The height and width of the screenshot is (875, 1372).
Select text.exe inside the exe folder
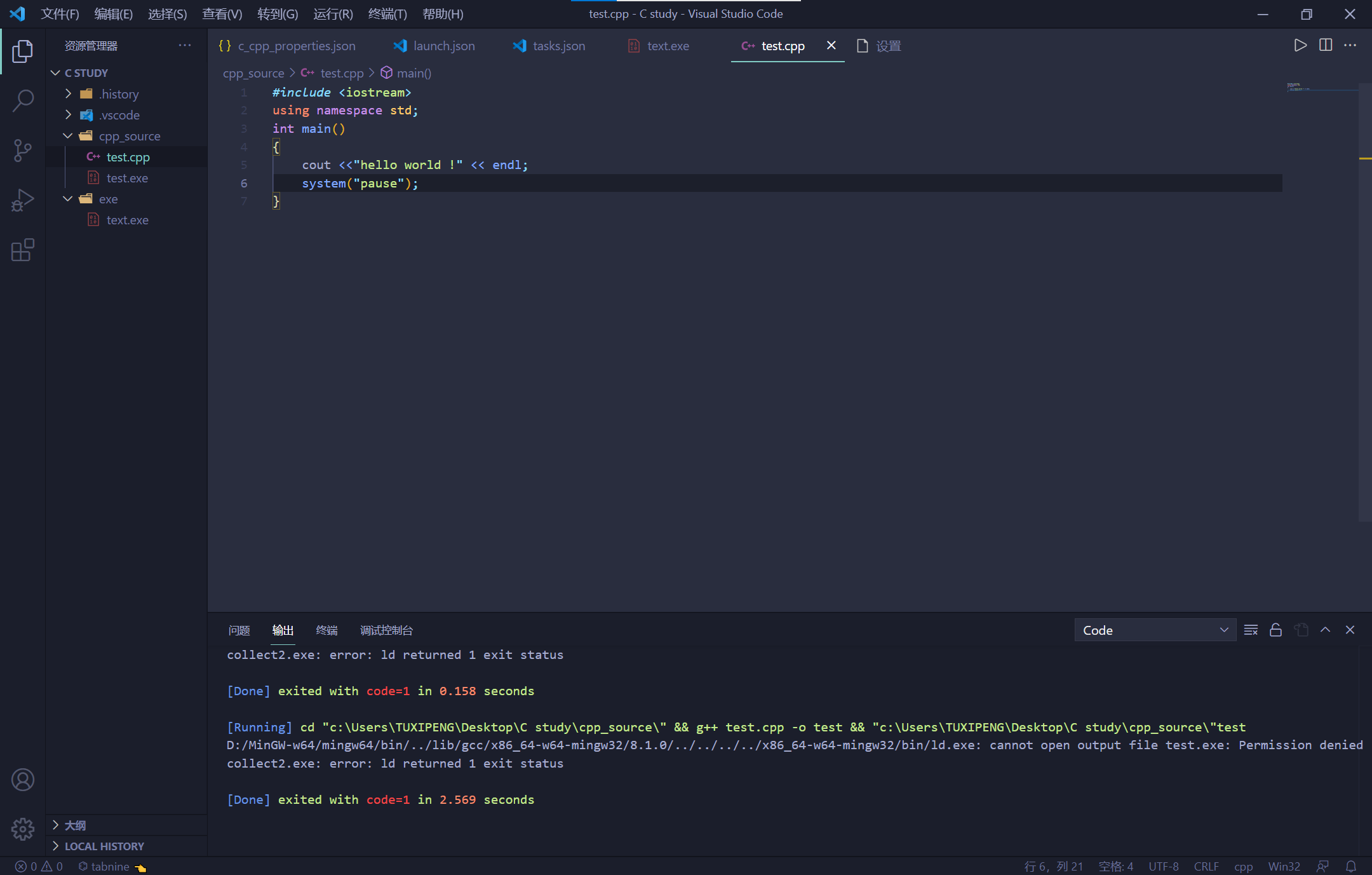[128, 219]
